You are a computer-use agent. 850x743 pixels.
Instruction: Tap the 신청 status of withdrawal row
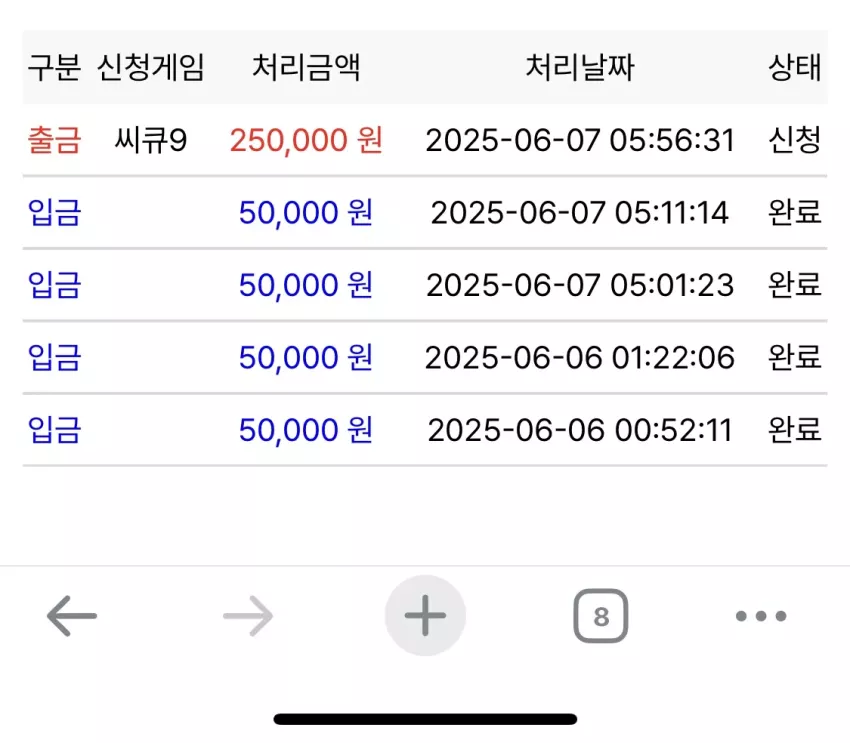click(x=795, y=140)
